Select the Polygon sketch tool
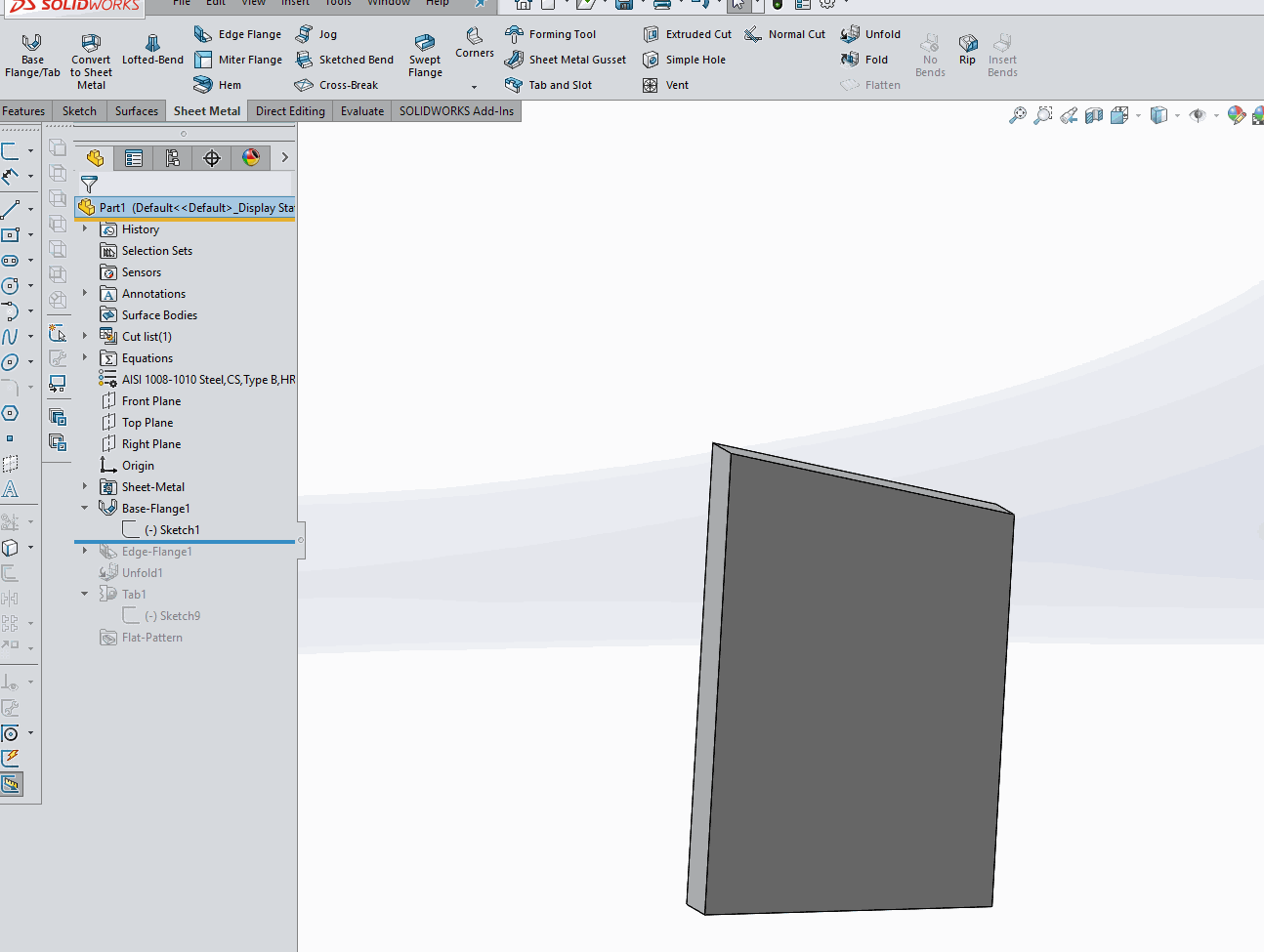 11,413
